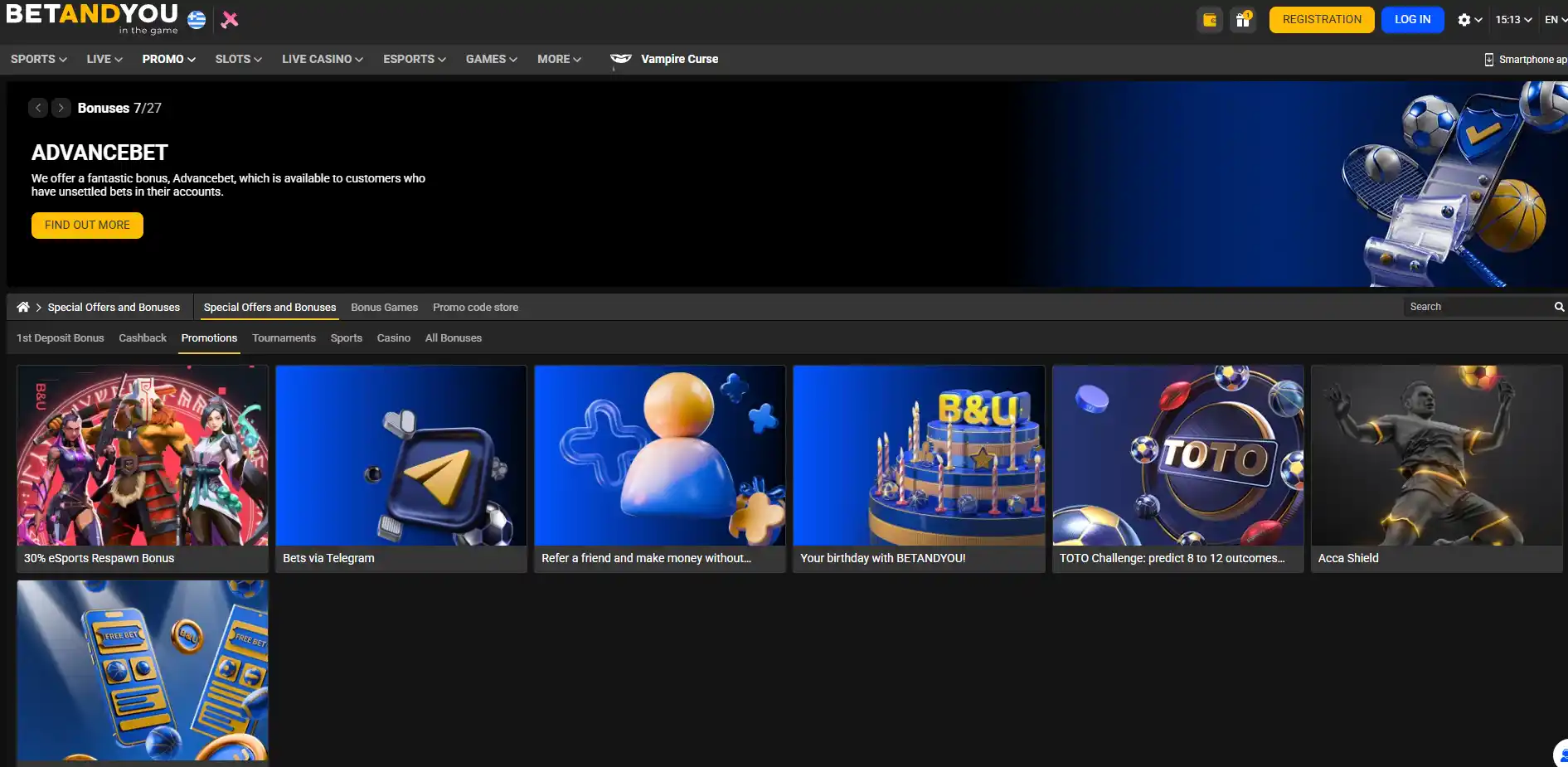Click the Greek flag icon
1568x767 pixels.
click(197, 20)
